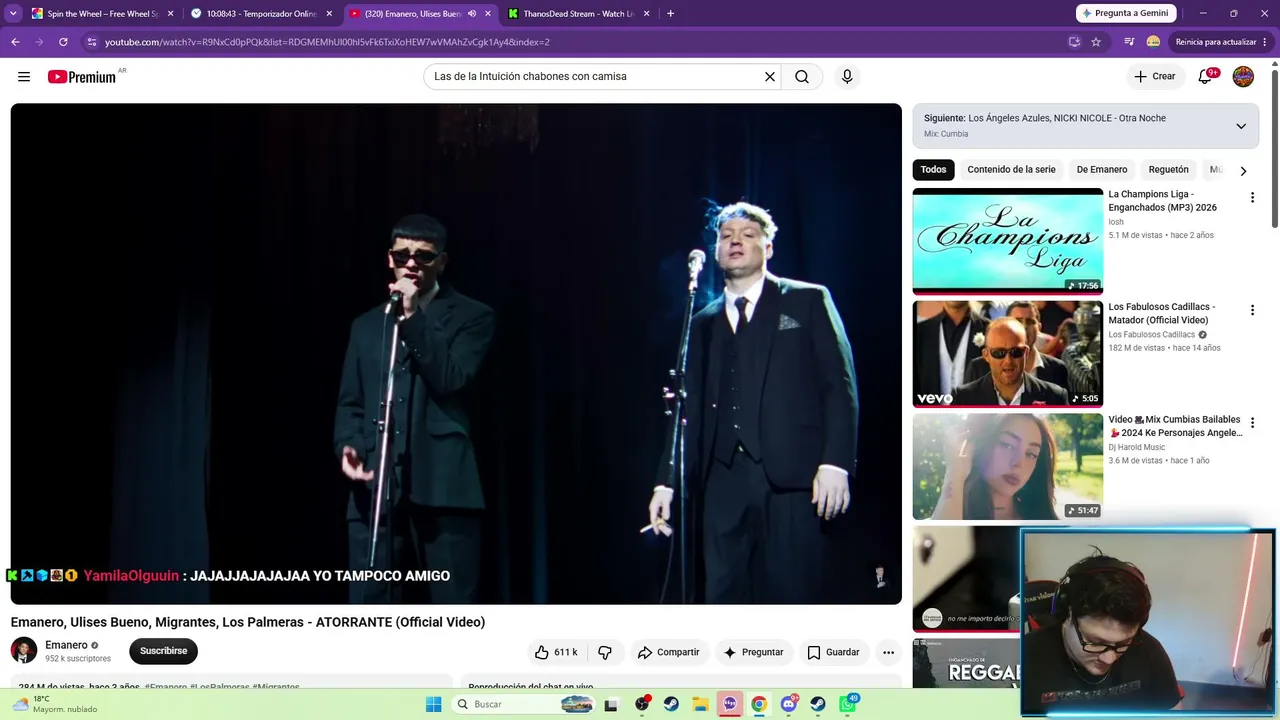Open the Mix Cumbias Bailables thumbnail
Image resolution: width=1280 pixels, height=720 pixels.
pos(1007,467)
